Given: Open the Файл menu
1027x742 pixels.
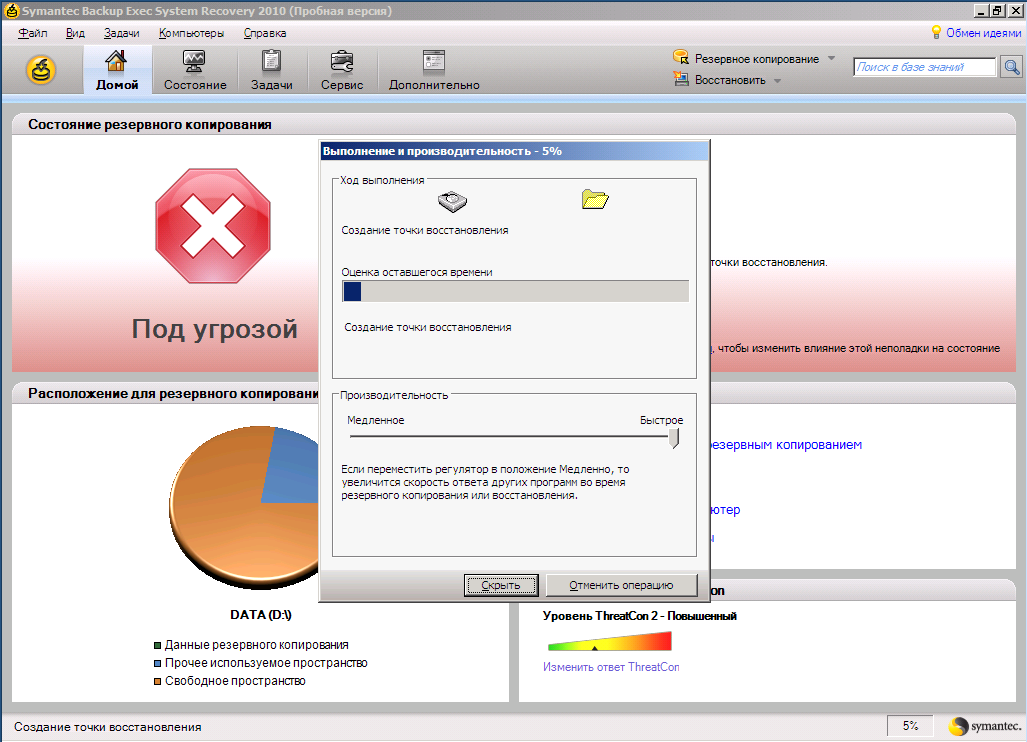Looking at the screenshot, I should coord(33,33).
